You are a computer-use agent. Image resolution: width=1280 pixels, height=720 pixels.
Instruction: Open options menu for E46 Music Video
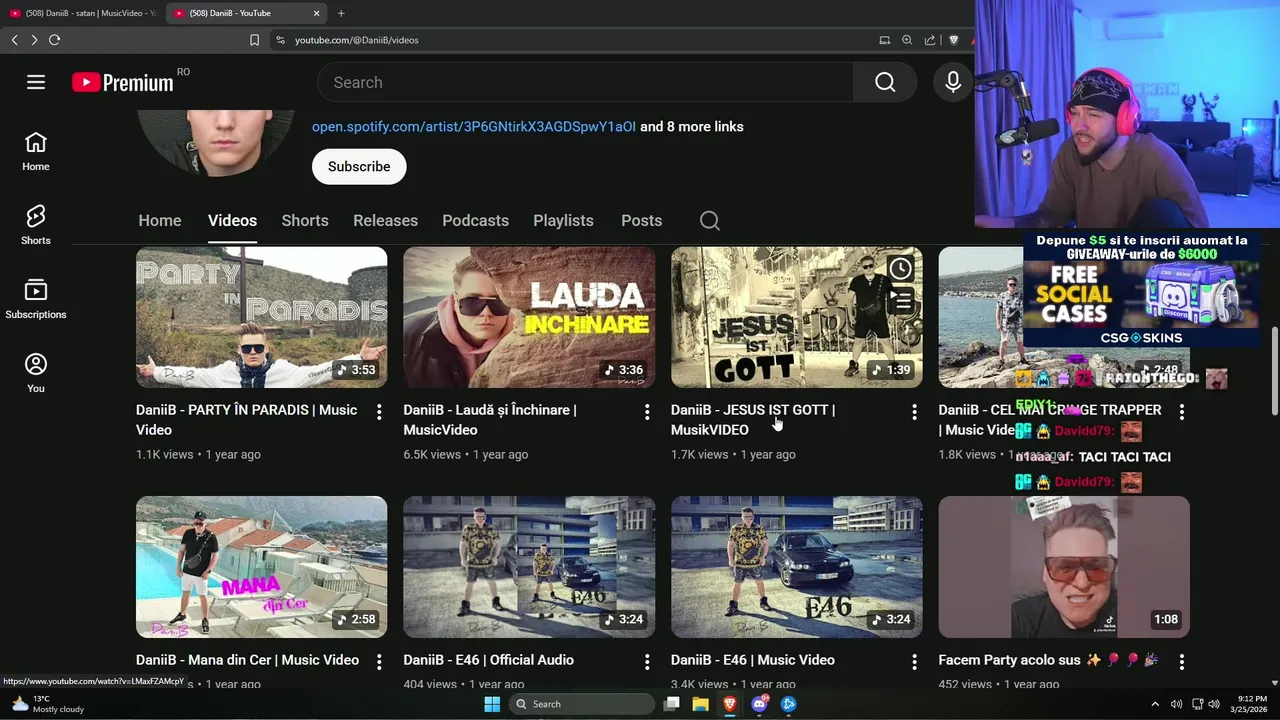tap(914, 662)
